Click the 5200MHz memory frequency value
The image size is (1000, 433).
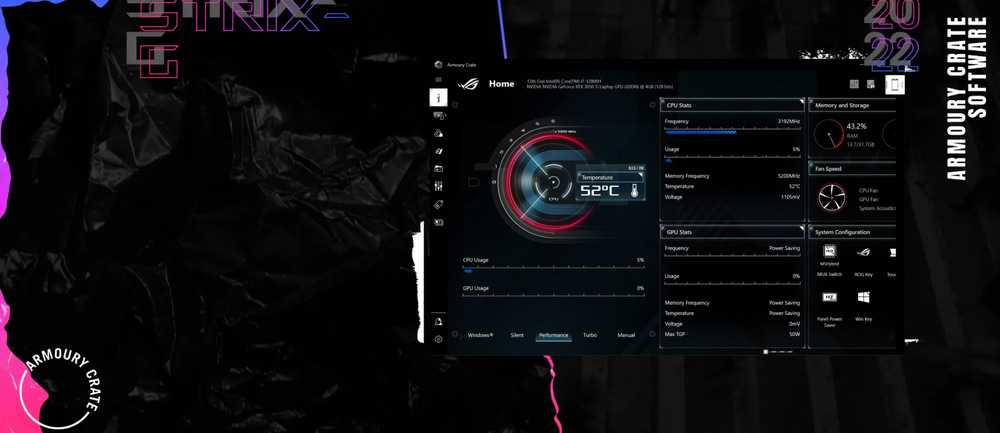click(x=788, y=176)
